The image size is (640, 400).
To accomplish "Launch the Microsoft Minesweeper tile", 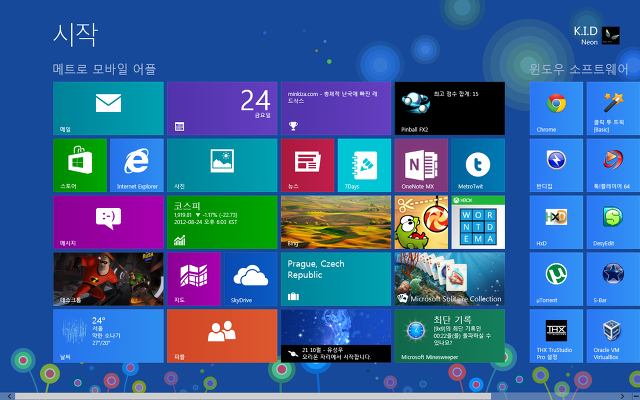I will coord(450,336).
